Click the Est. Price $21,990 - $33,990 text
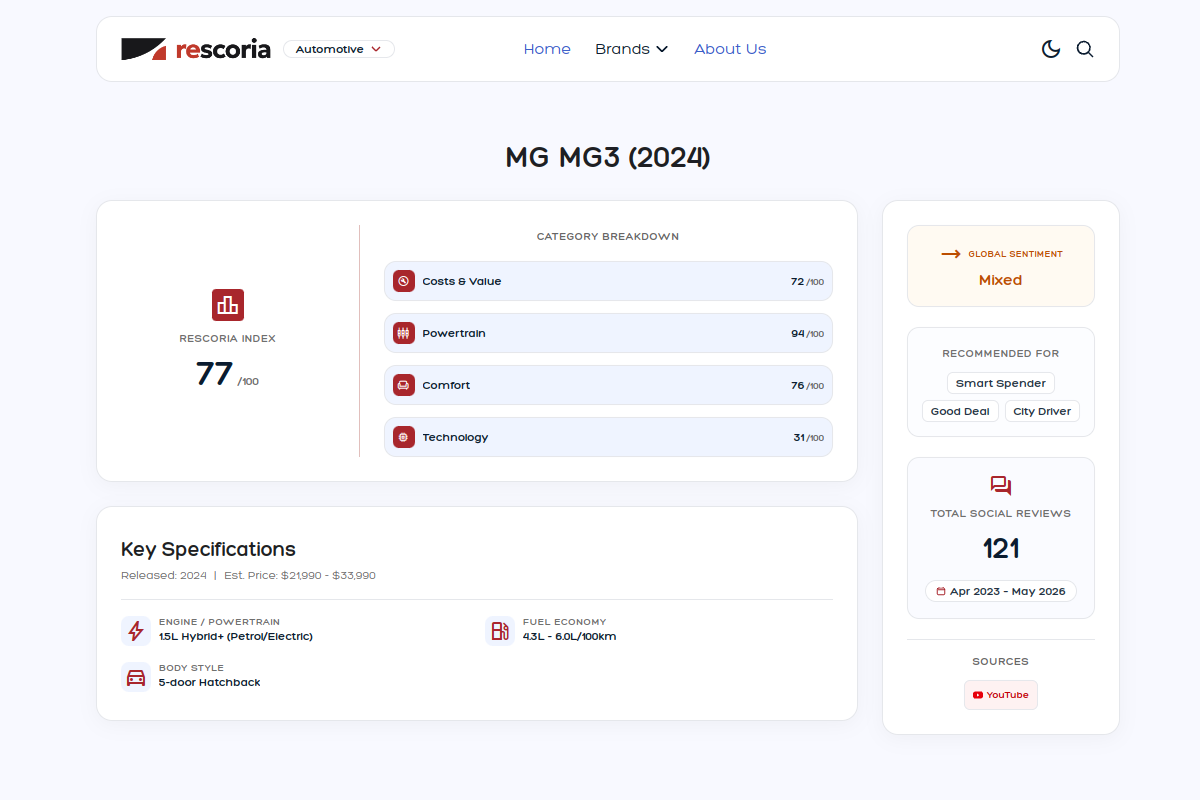The width and height of the screenshot is (1200, 800). [x=300, y=576]
